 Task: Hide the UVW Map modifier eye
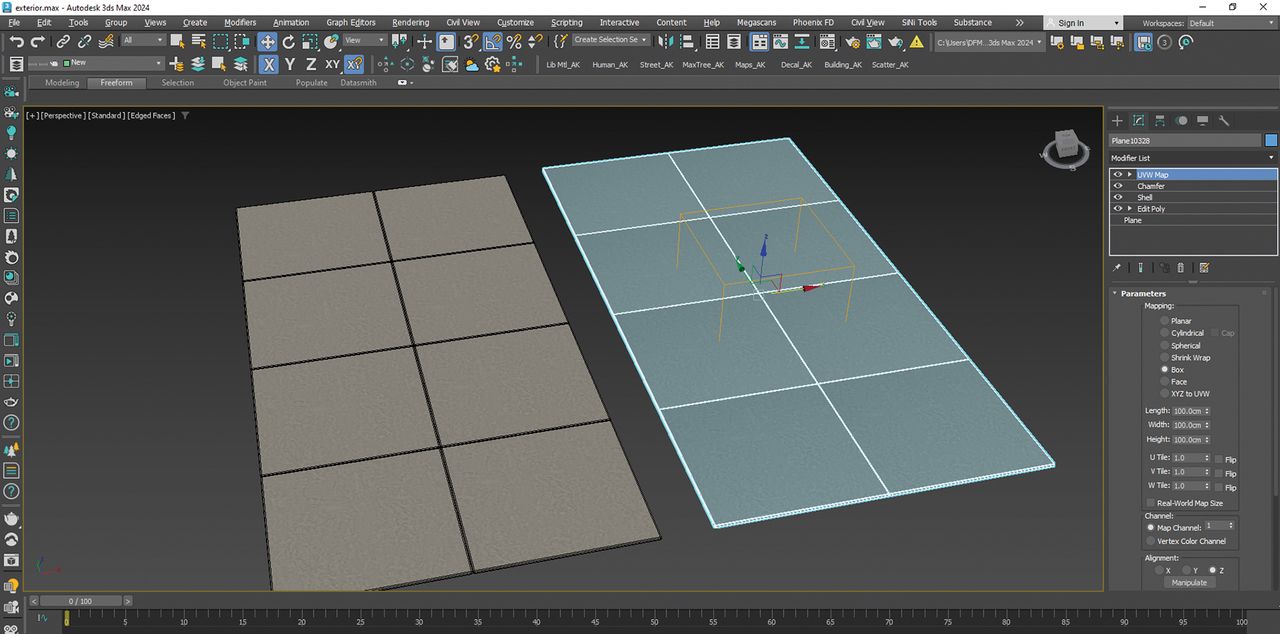1118,175
